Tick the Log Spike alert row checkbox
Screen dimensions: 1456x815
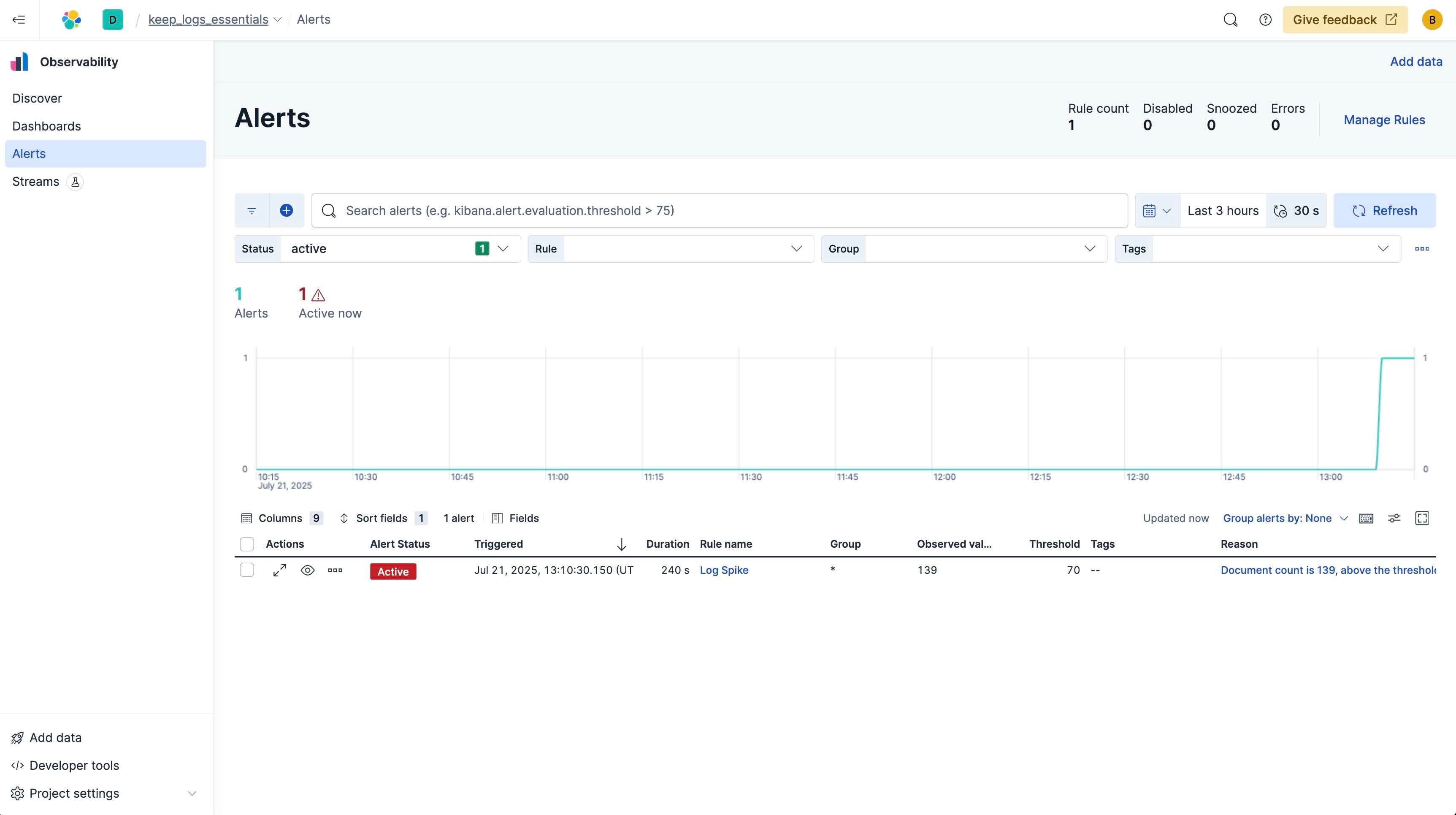point(247,570)
